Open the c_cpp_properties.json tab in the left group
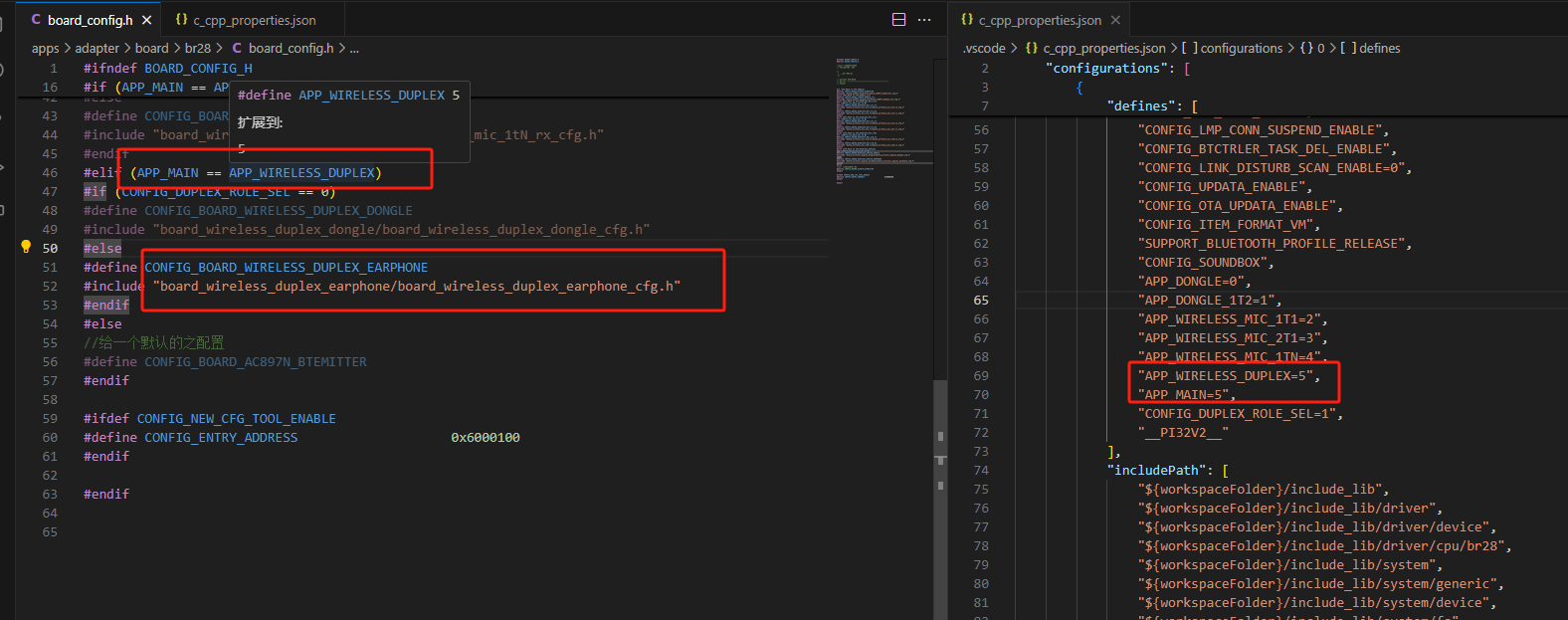This screenshot has width=1568, height=620. point(255,20)
